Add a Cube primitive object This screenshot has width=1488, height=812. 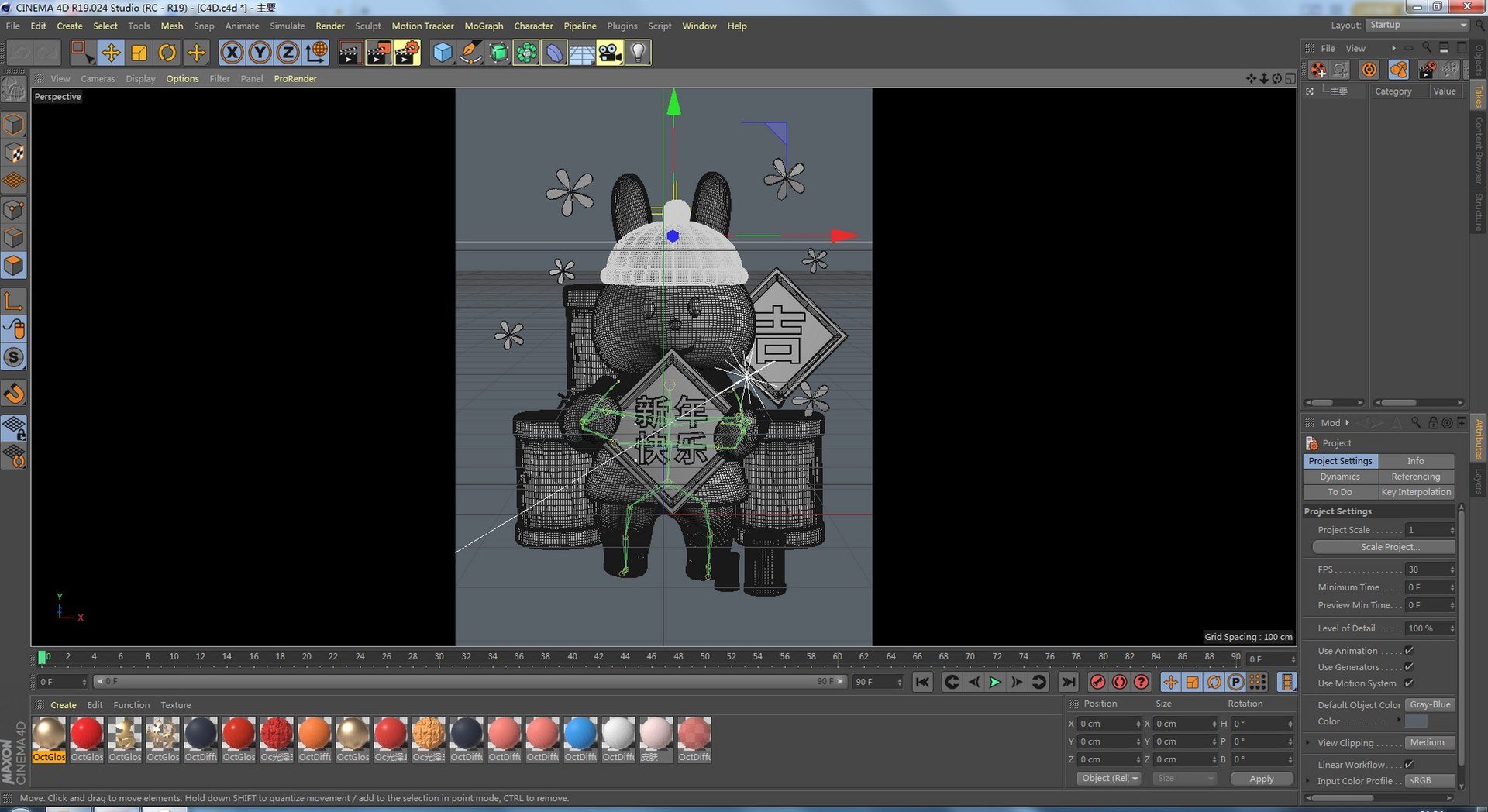(443, 53)
